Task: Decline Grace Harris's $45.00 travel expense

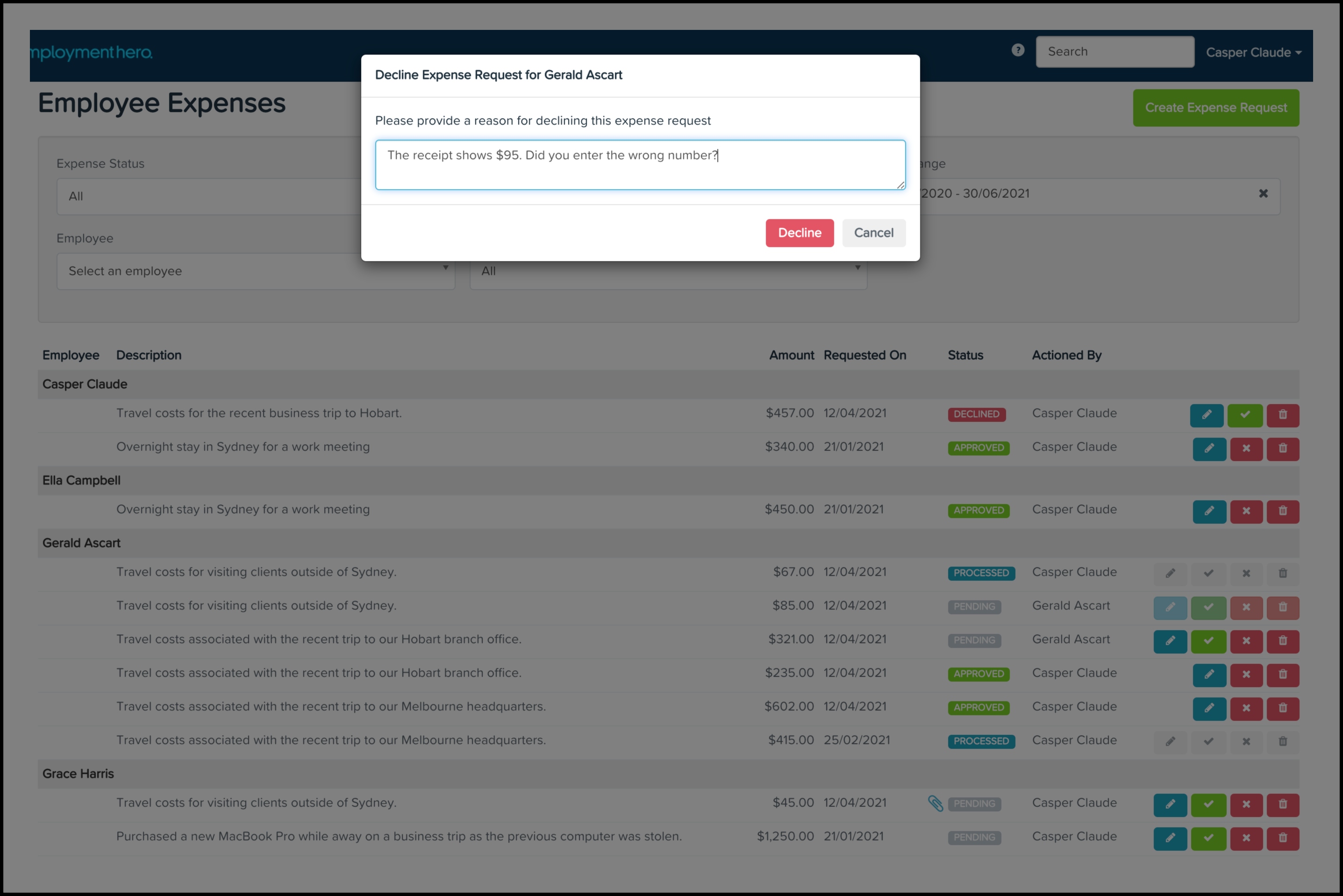Action: point(1246,804)
